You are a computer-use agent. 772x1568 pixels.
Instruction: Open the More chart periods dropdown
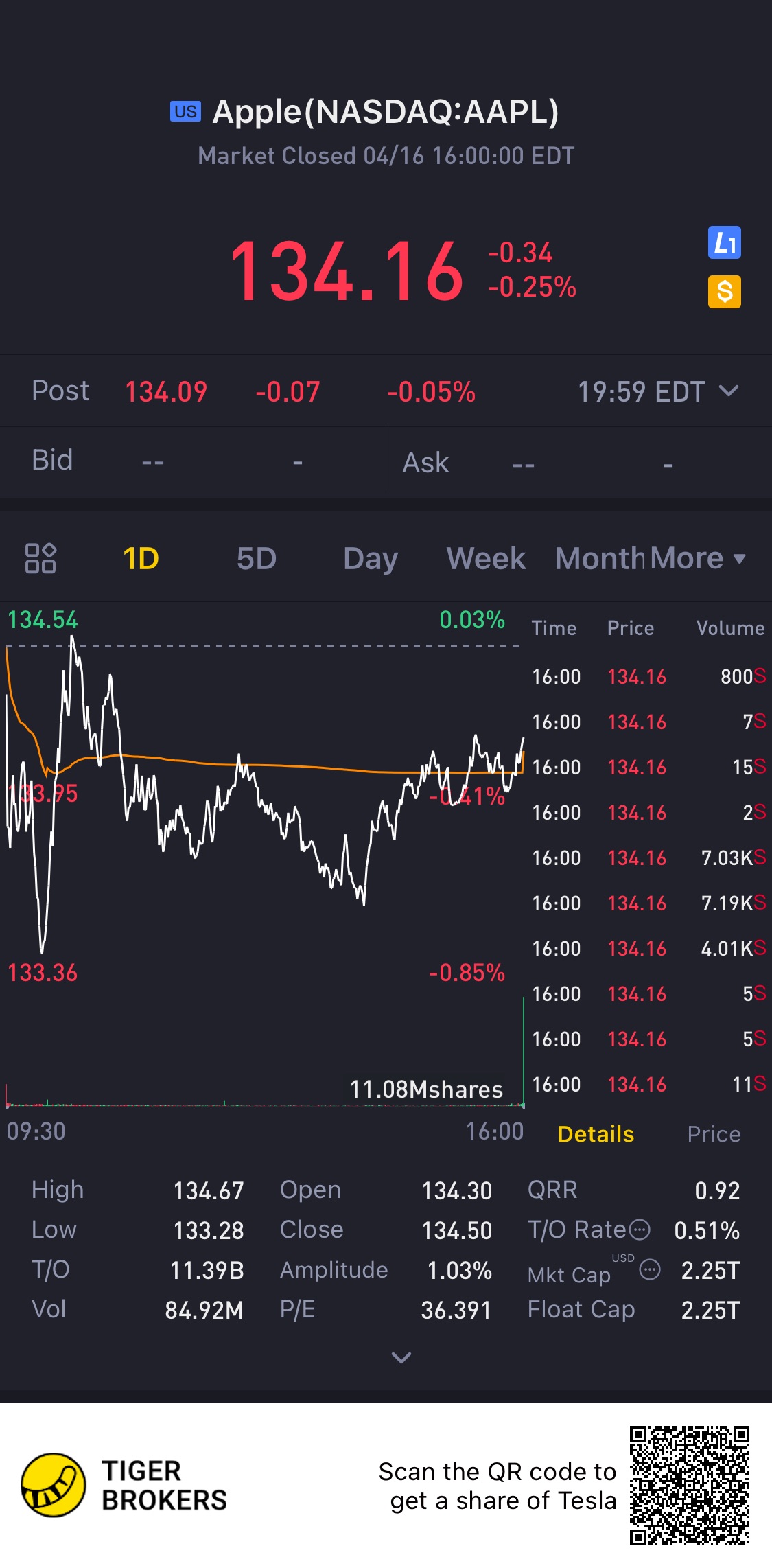[x=697, y=558]
